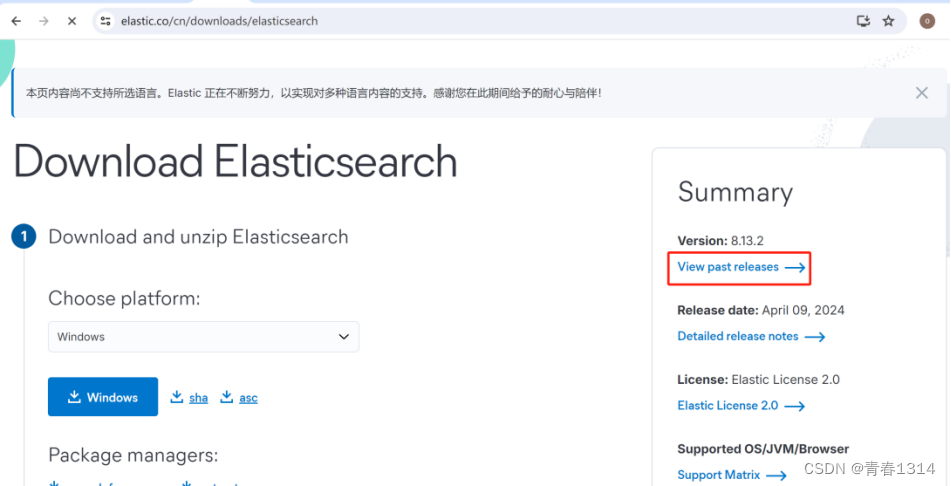The height and width of the screenshot is (486, 951).
Task: Click the Choose platform: label
Action: pyautogui.click(x=124, y=299)
